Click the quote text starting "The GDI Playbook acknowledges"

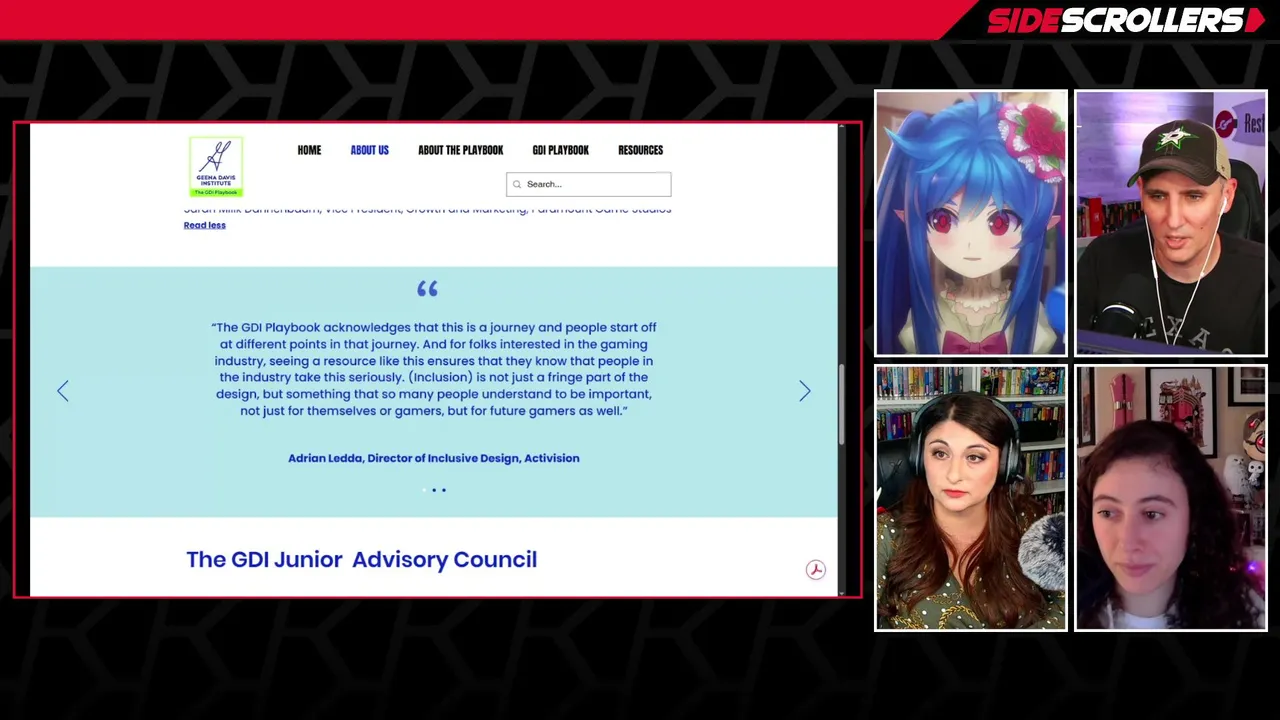tap(434, 369)
